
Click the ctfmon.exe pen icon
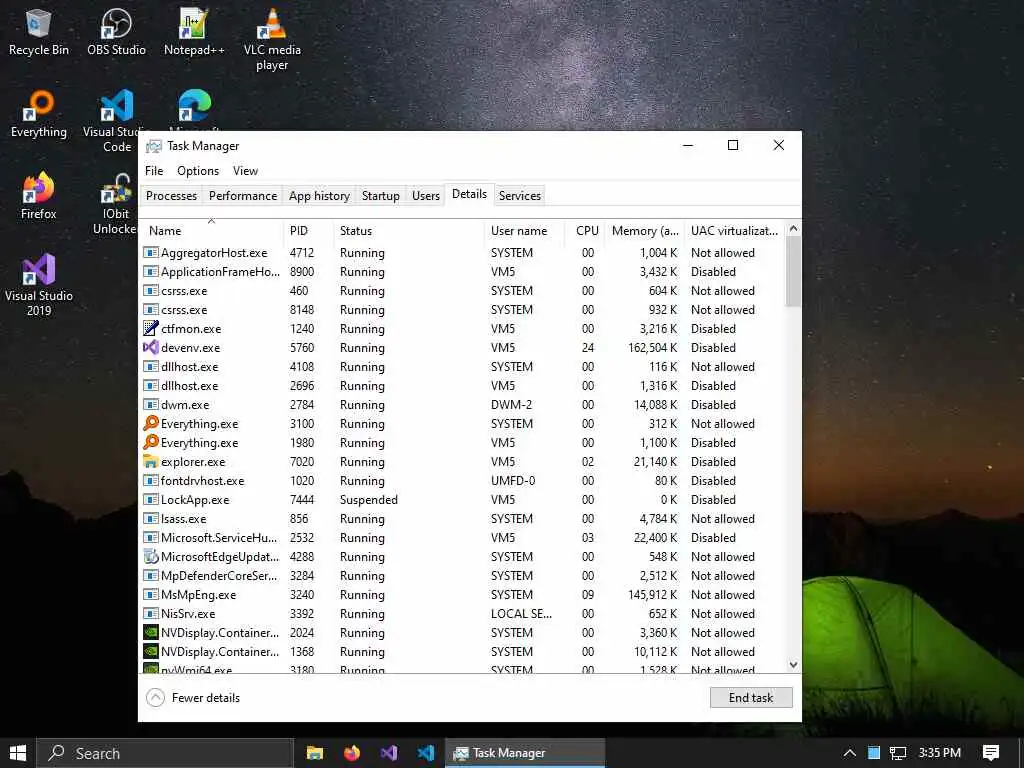(x=151, y=328)
